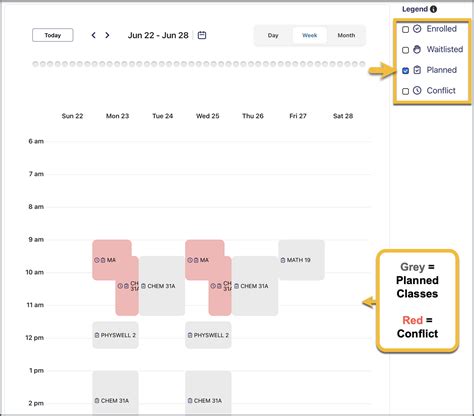Open the Monday PHYSWELL 2 block

coord(115,335)
